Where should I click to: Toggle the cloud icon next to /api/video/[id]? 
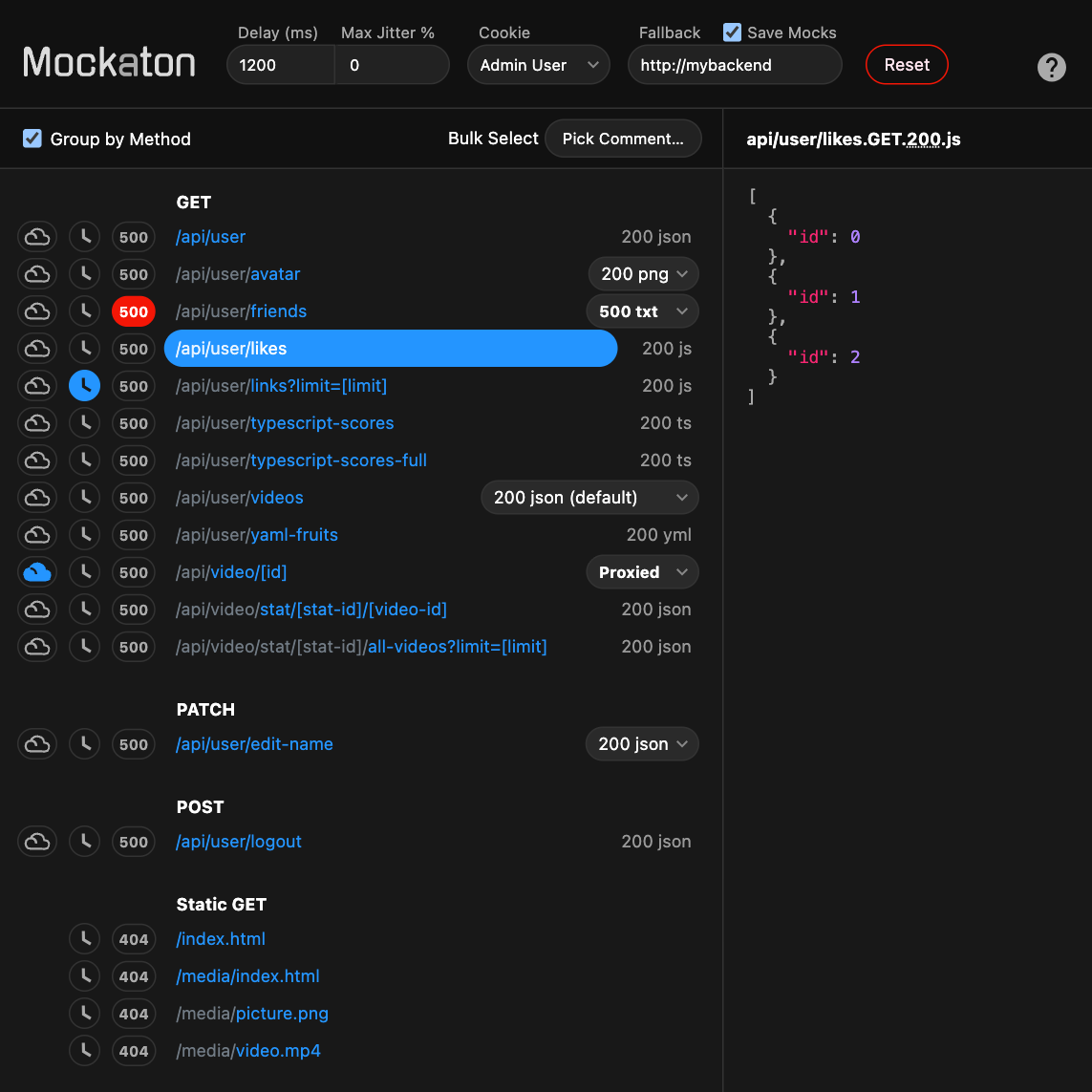(36, 571)
